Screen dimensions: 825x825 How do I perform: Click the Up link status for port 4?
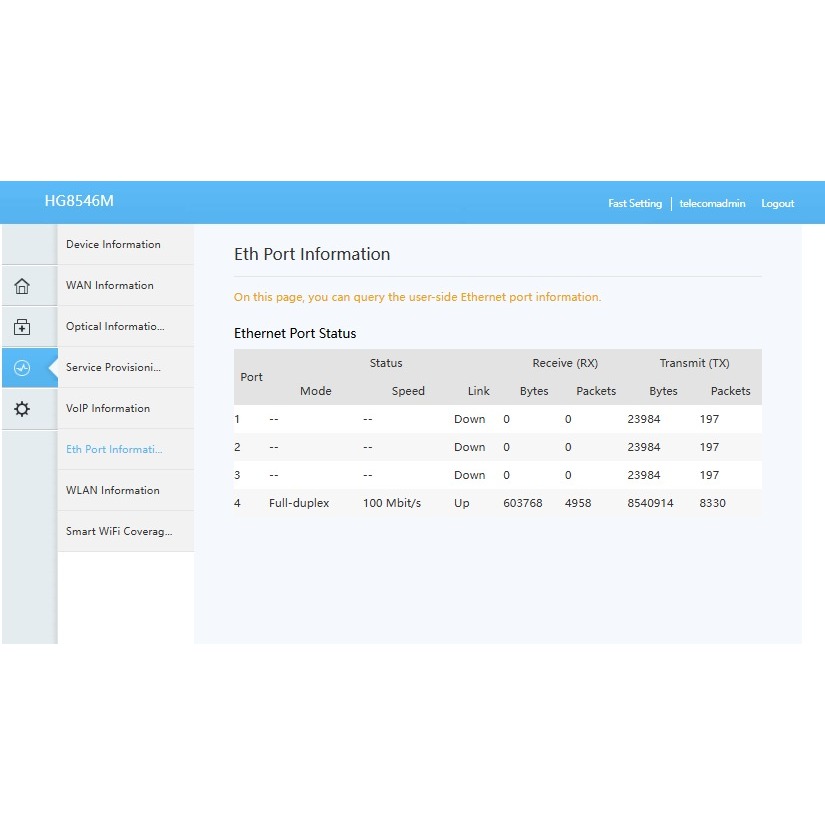pyautogui.click(x=461, y=503)
